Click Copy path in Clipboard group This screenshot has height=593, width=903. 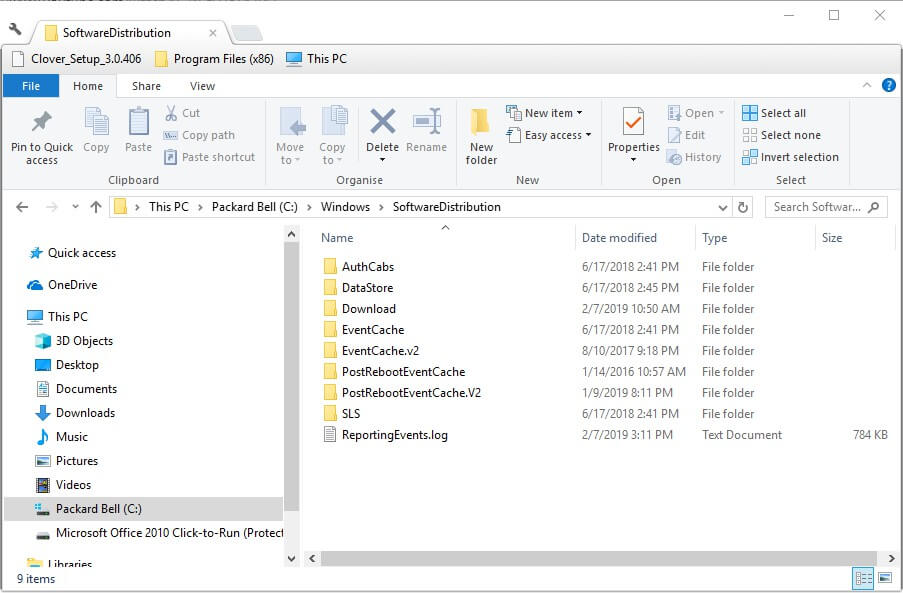click(x=199, y=135)
